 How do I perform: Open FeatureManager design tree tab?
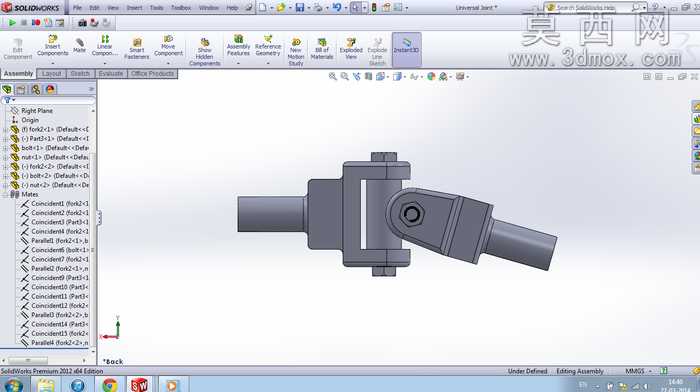click(x=7, y=89)
